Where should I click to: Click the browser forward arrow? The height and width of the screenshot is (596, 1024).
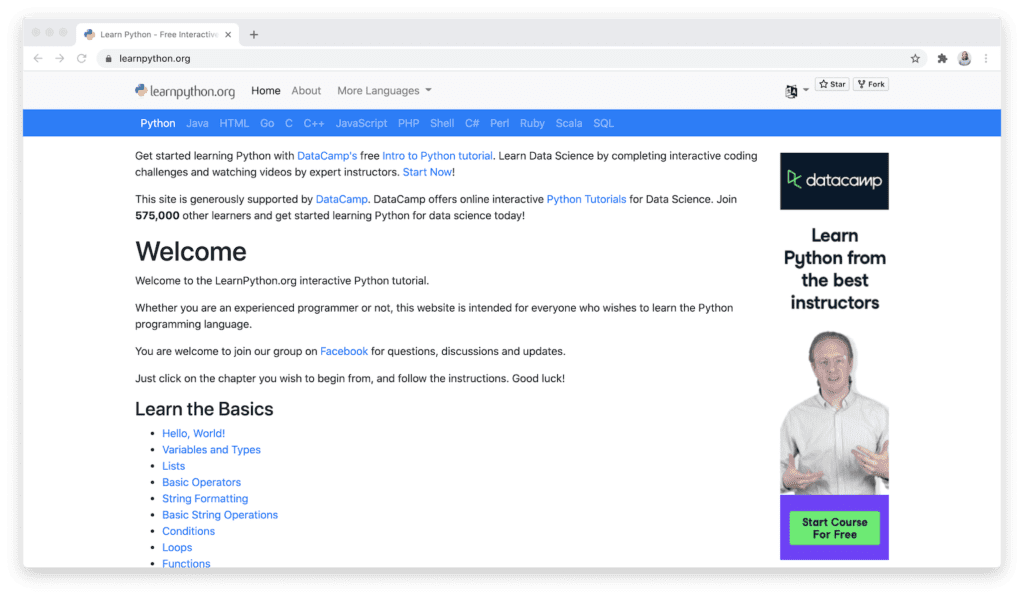59,59
